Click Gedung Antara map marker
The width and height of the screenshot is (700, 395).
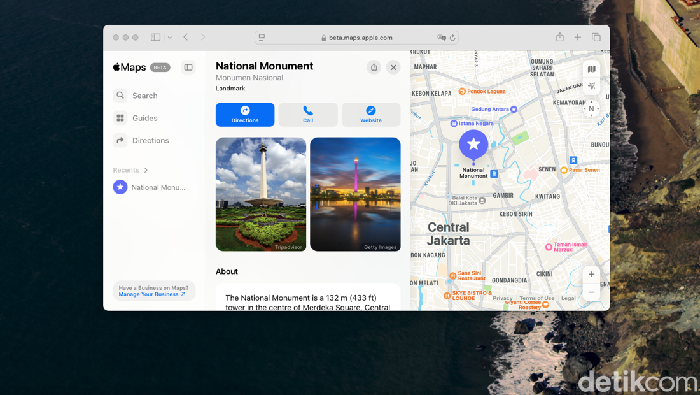(514, 109)
